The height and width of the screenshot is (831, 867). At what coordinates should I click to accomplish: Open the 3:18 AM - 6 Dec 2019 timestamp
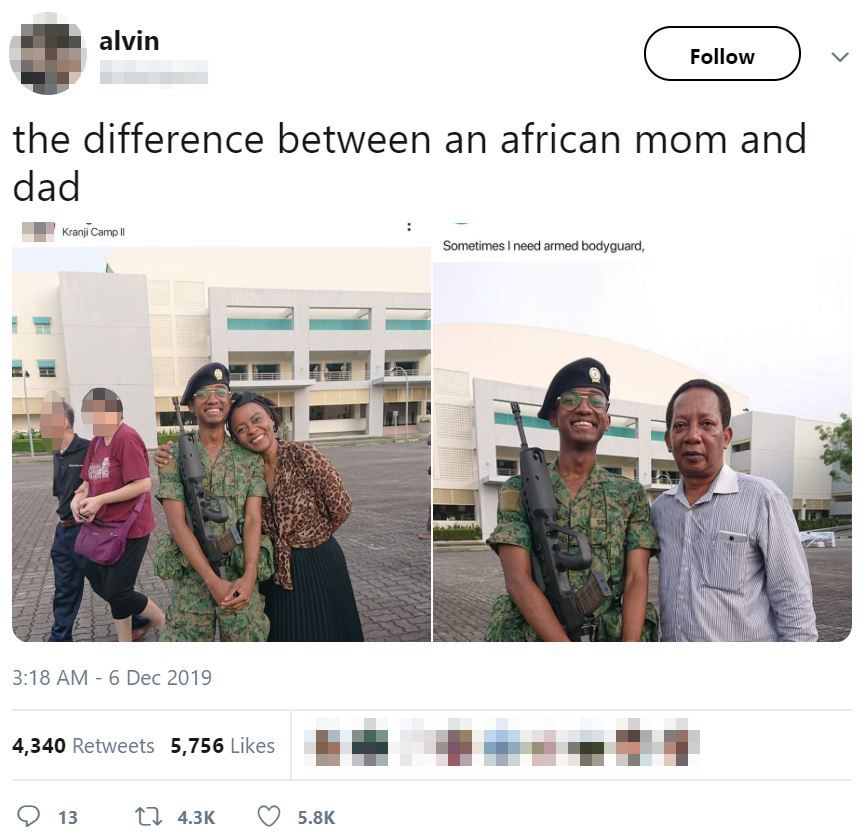(x=112, y=677)
